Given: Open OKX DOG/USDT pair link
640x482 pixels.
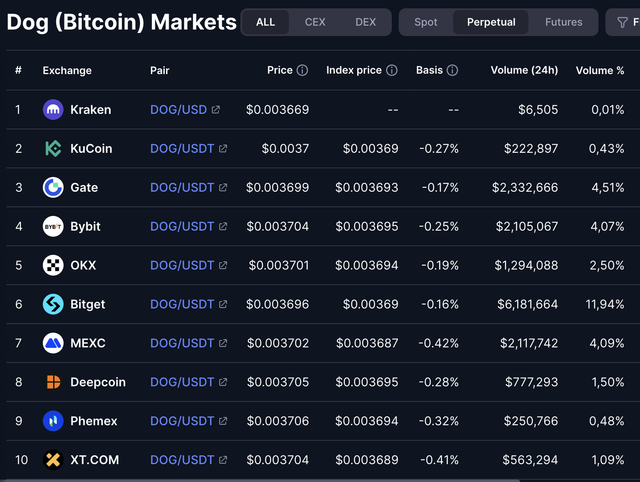Looking at the screenshot, I should tap(182, 265).
